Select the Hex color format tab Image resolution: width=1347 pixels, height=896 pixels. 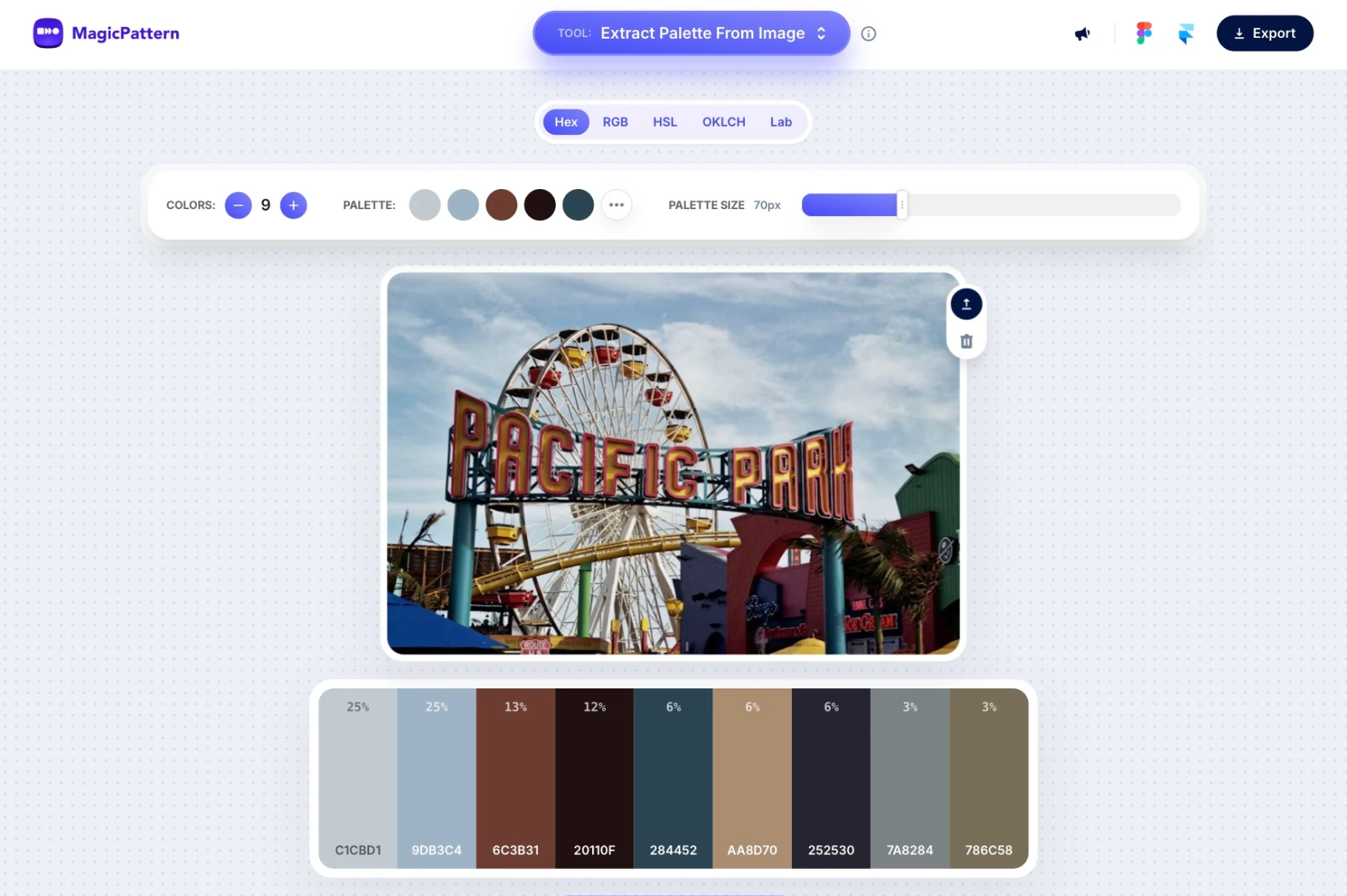coord(566,122)
